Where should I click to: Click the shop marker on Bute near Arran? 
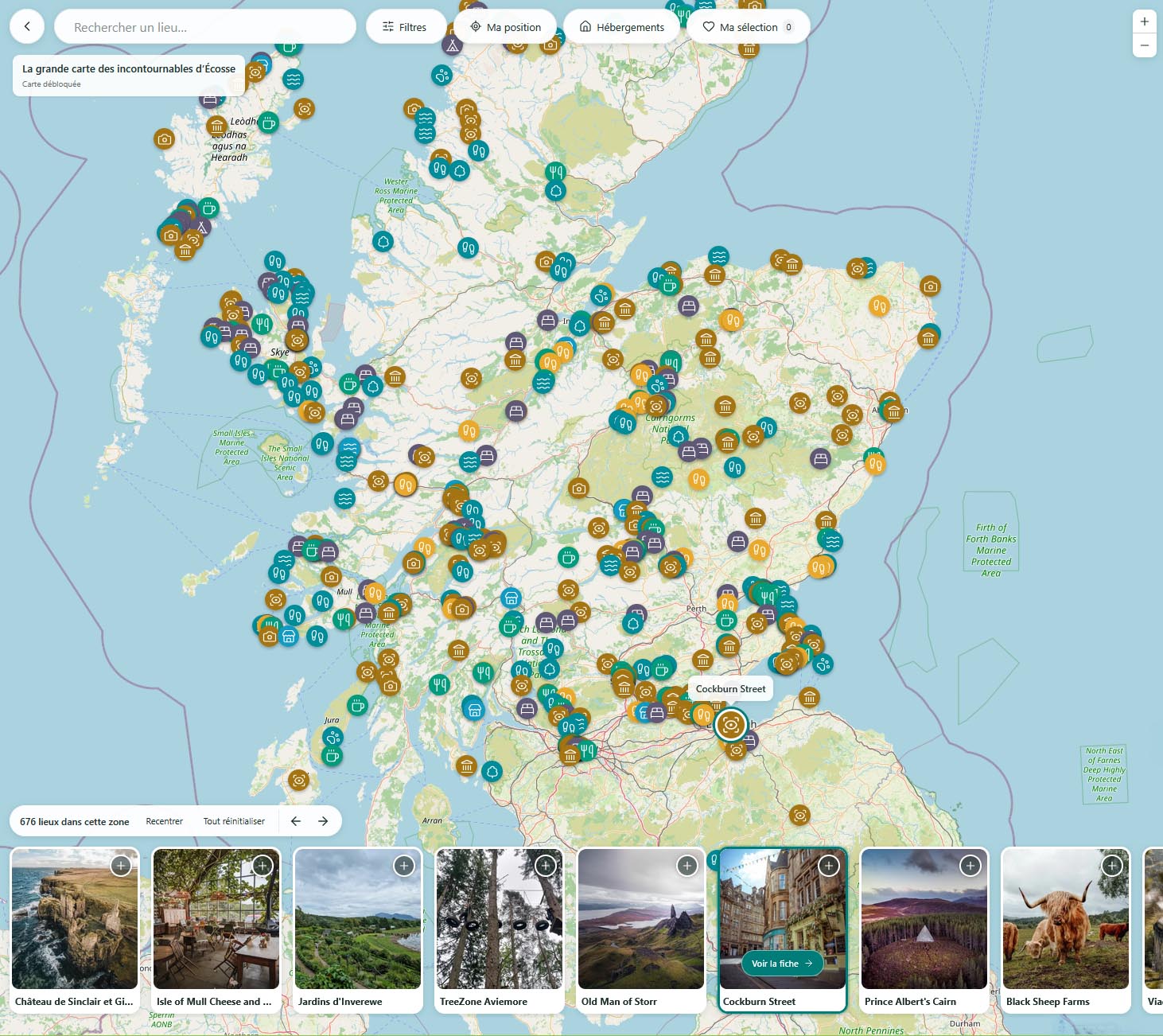tap(475, 709)
